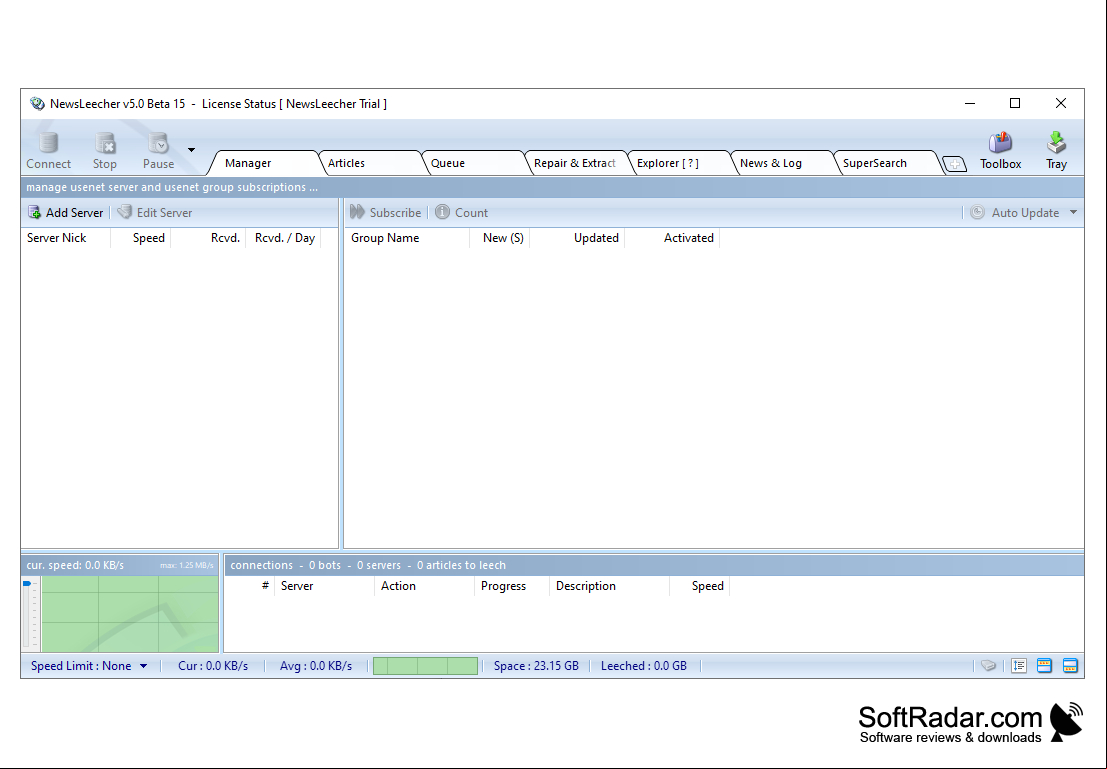The image size is (1107, 769).
Task: Click the top panel layout icon in status bar
Action: (x=1044, y=666)
